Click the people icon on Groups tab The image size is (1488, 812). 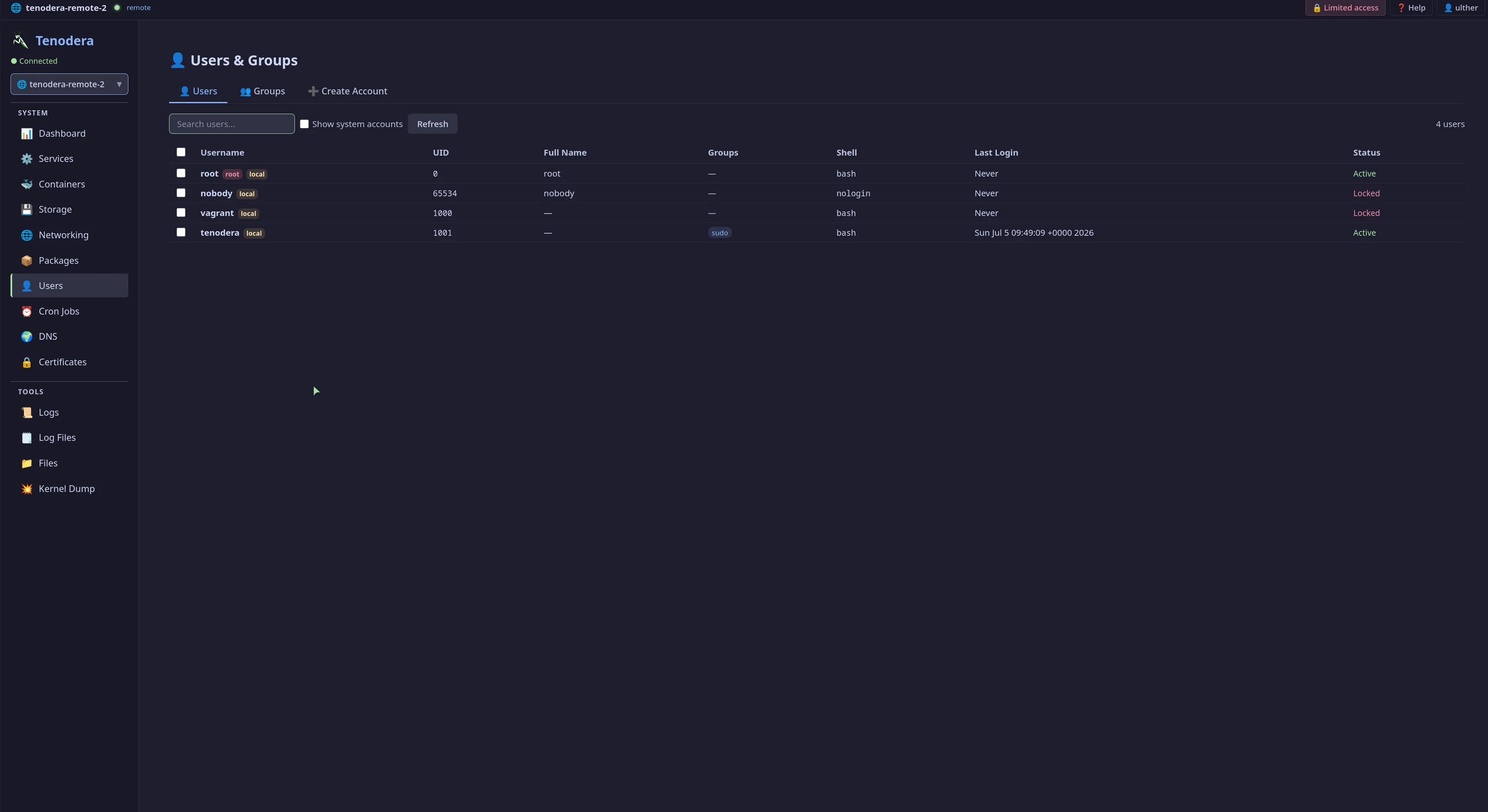pyautogui.click(x=245, y=91)
